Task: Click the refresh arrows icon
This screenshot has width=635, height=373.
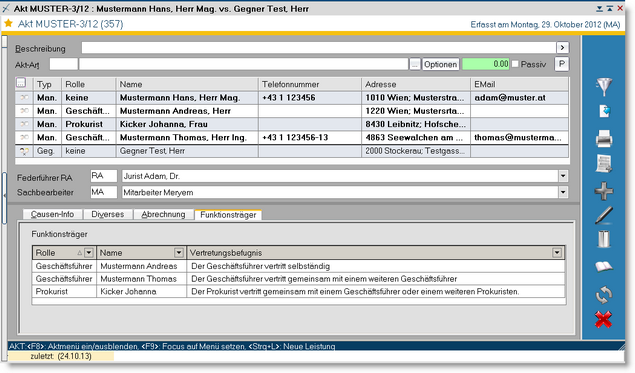Action: pyautogui.click(x=604, y=294)
